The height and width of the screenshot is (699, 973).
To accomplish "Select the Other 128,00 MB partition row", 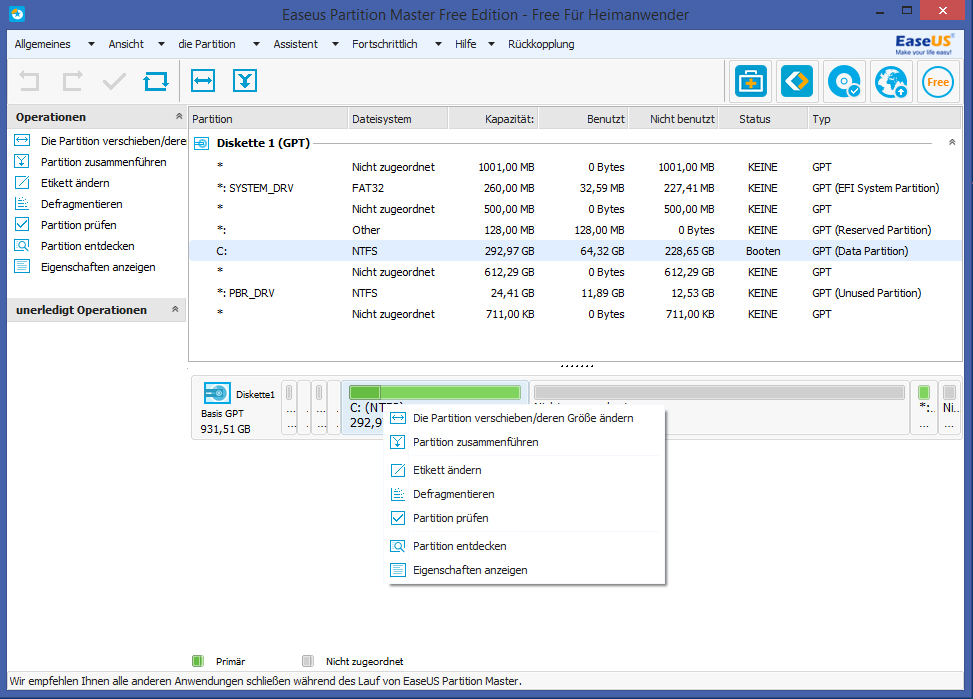I will pos(575,230).
